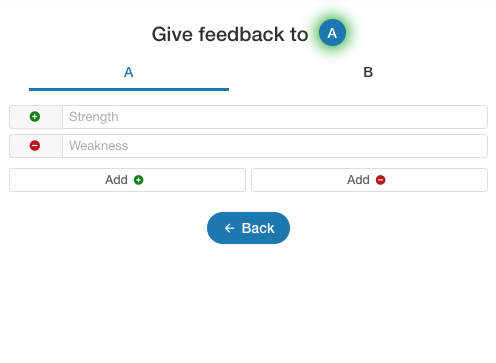Viewport: 496px width, 363px height.
Task: Click the blue A avatar badge
Action: point(332,33)
